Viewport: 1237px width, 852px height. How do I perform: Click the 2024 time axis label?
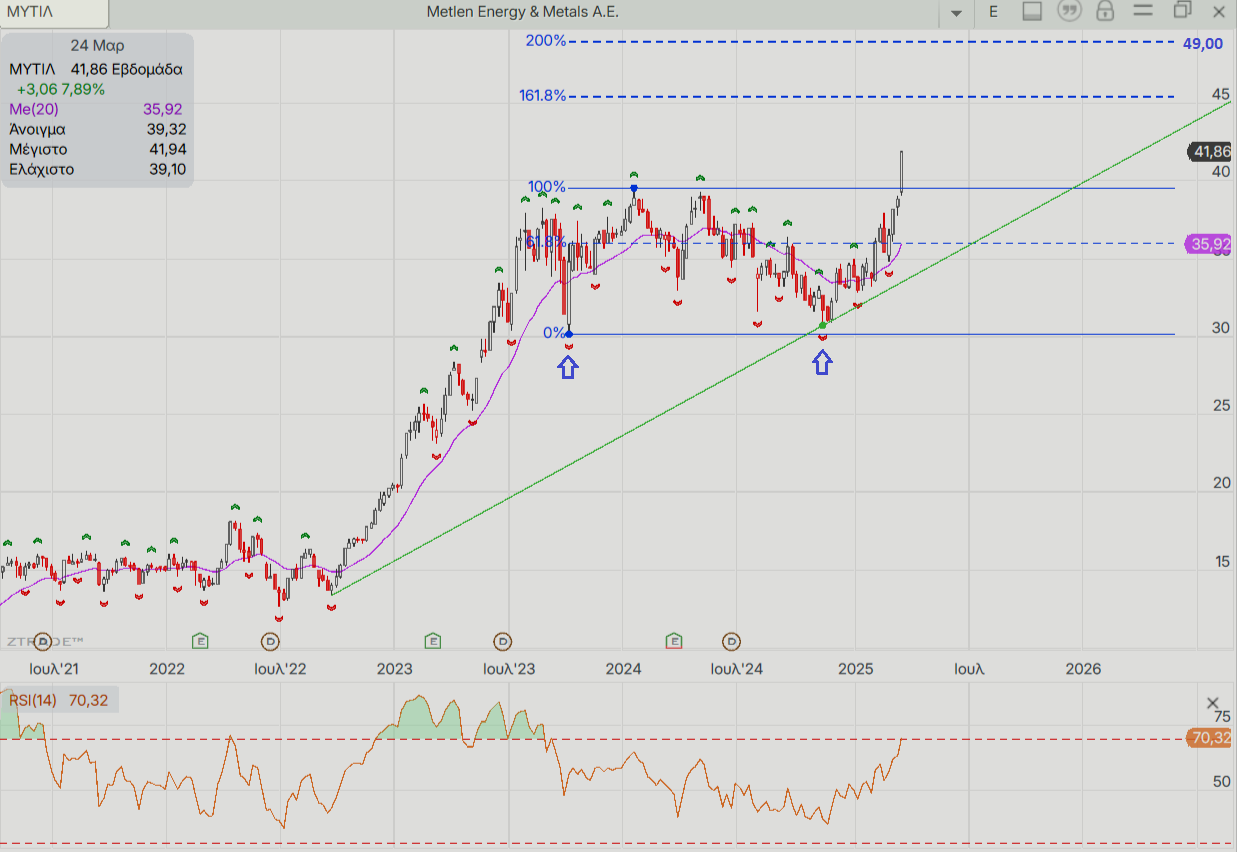tap(624, 669)
